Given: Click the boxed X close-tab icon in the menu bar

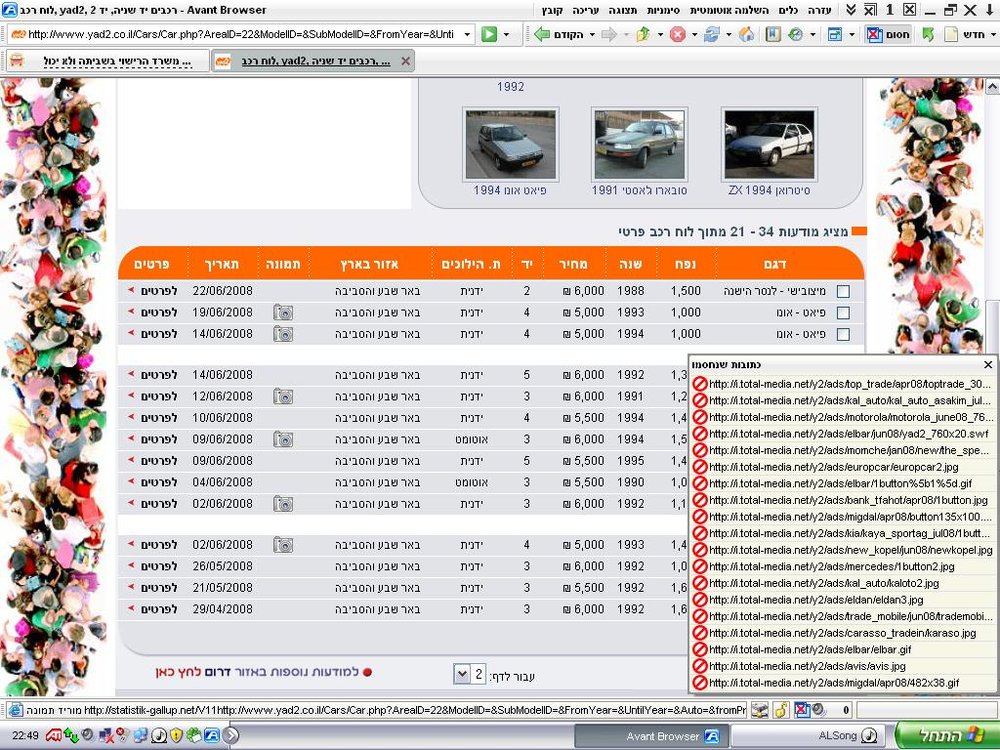Looking at the screenshot, I should coord(909,10).
